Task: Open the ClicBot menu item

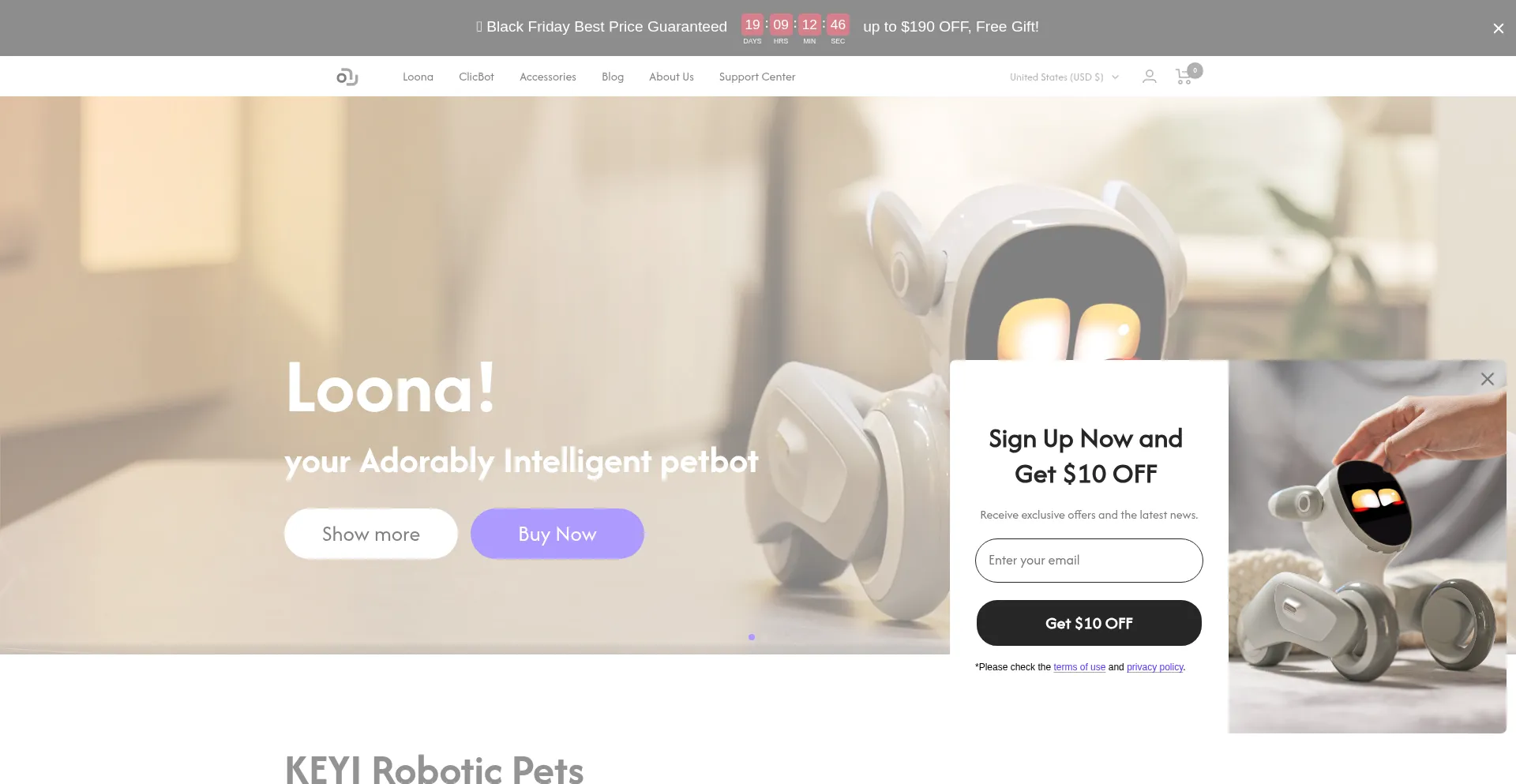Action: [x=476, y=77]
